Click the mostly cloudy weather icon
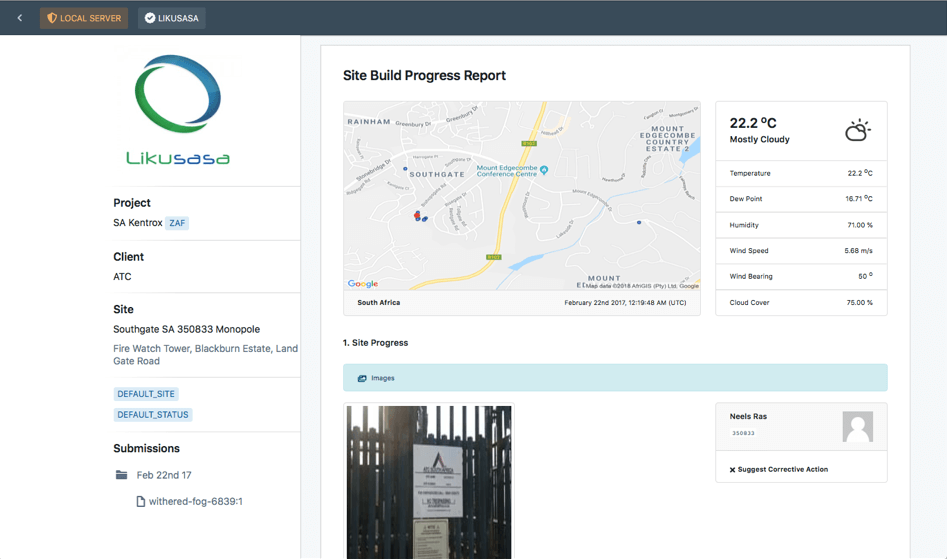This screenshot has width=947, height=559. pos(857,131)
